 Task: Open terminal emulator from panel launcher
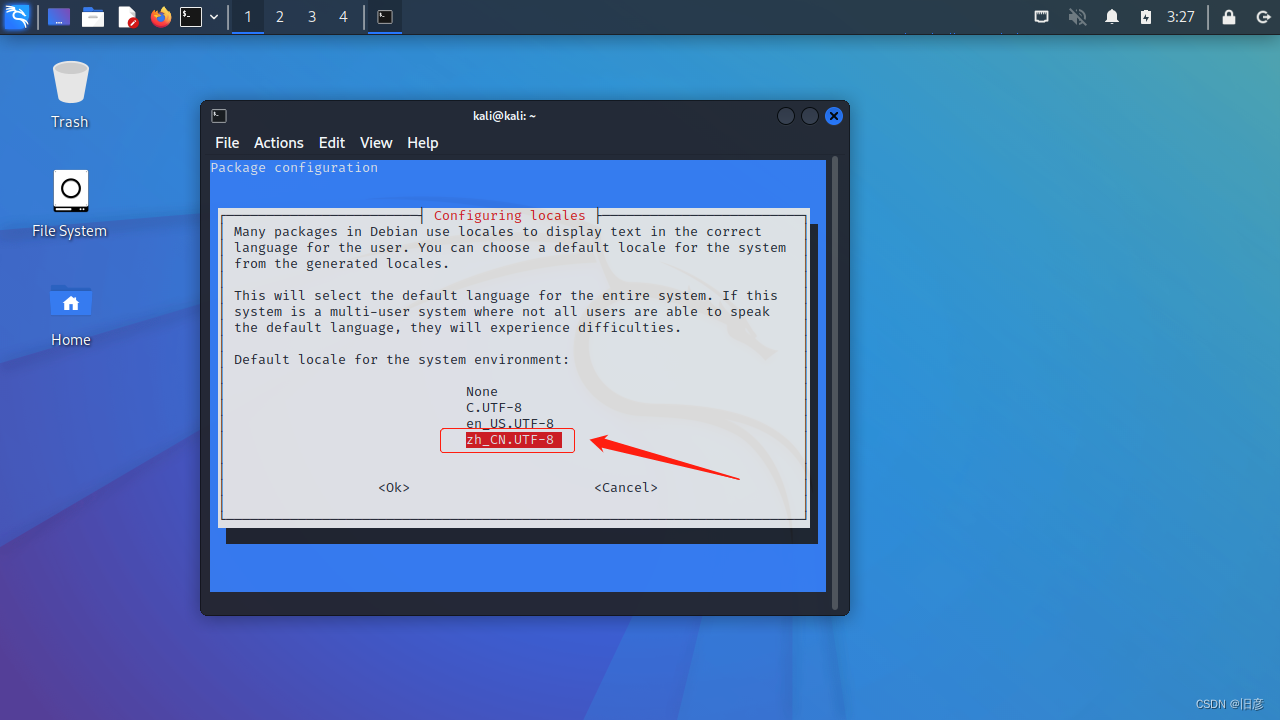pyautogui.click(x=191, y=17)
